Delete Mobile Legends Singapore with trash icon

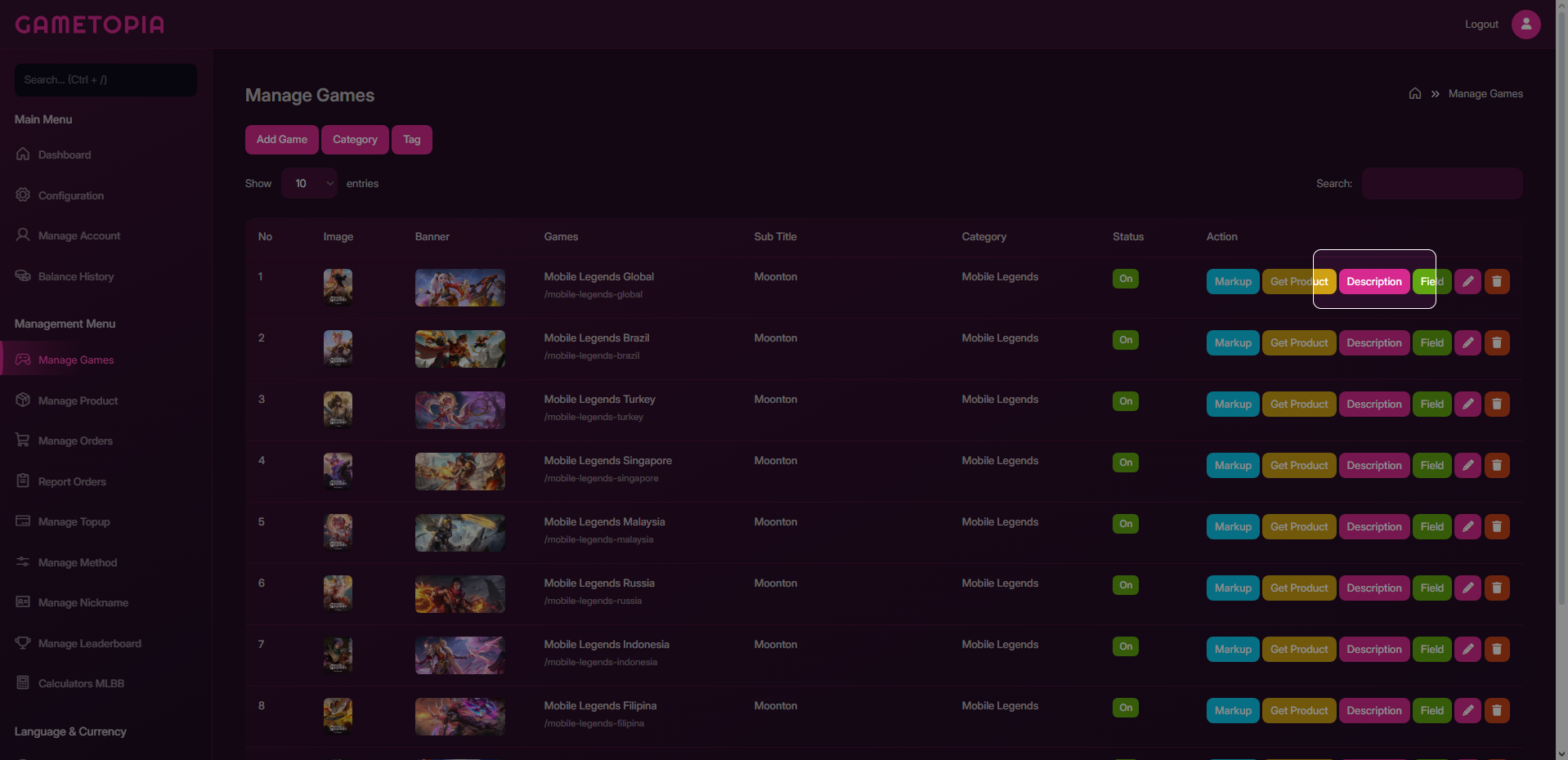[x=1497, y=465]
